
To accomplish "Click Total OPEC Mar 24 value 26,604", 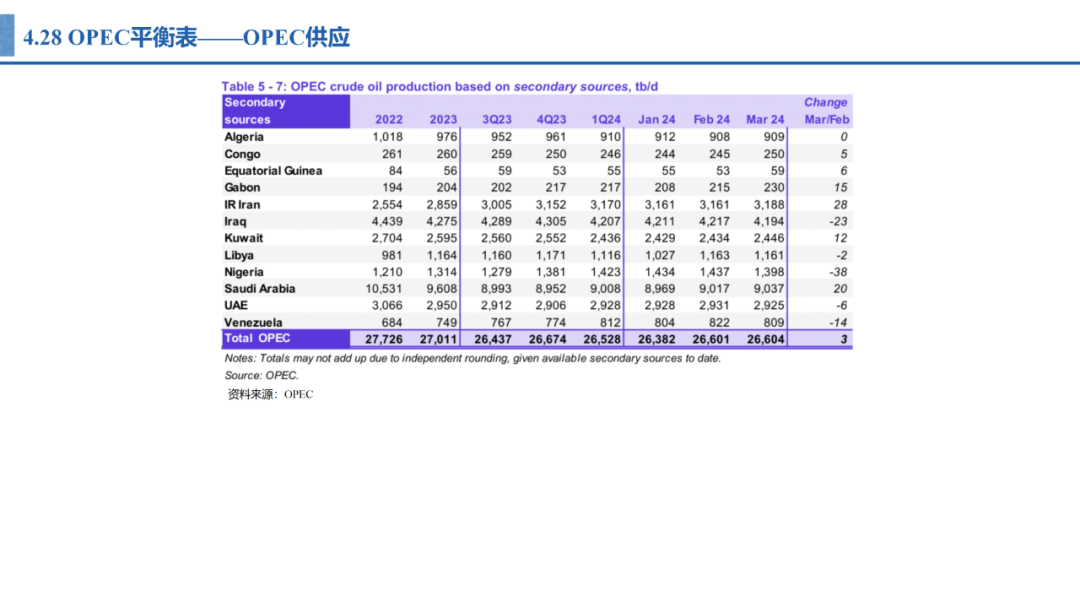I will [765, 339].
